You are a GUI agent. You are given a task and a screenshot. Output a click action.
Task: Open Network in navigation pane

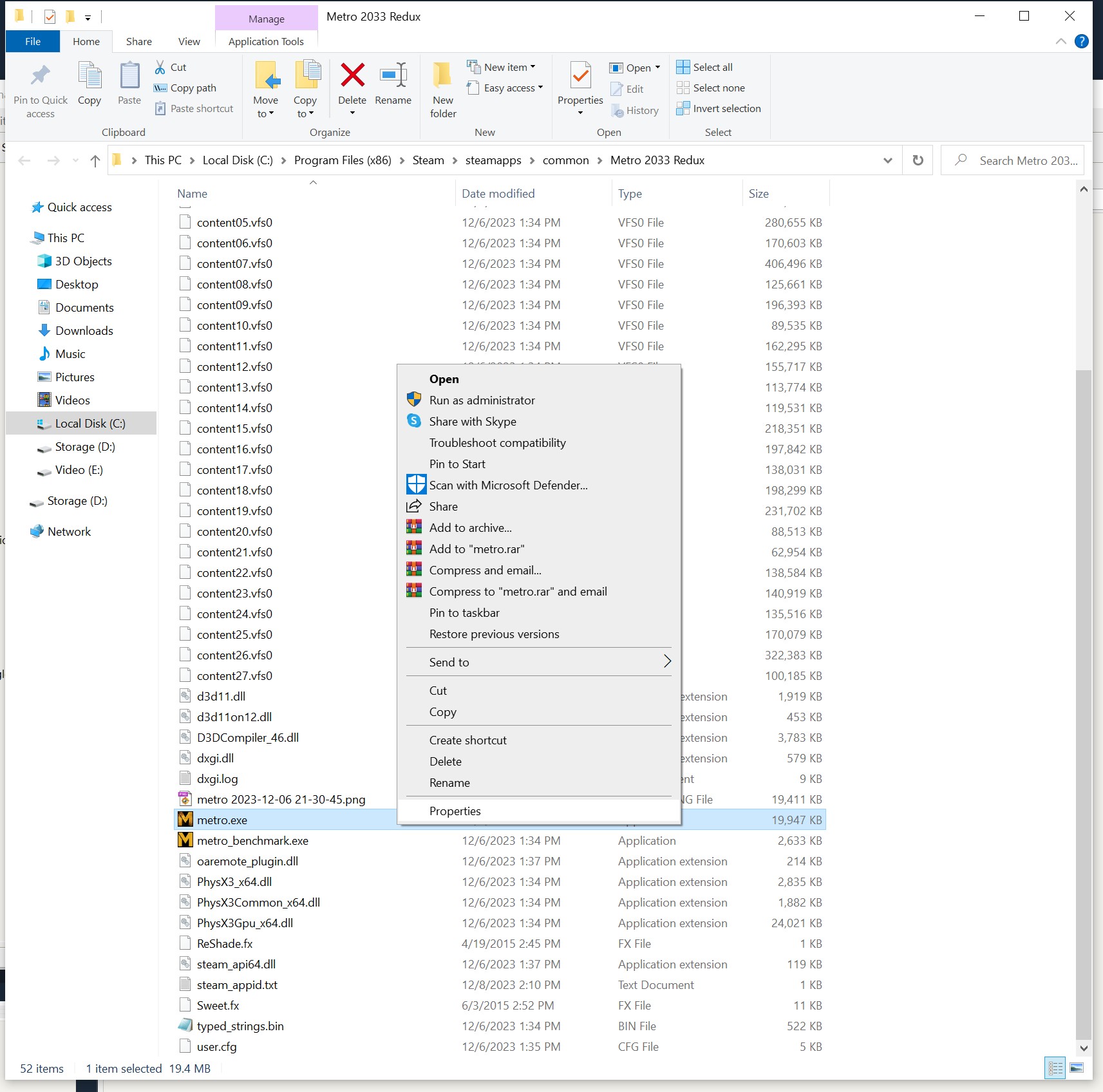(61, 531)
